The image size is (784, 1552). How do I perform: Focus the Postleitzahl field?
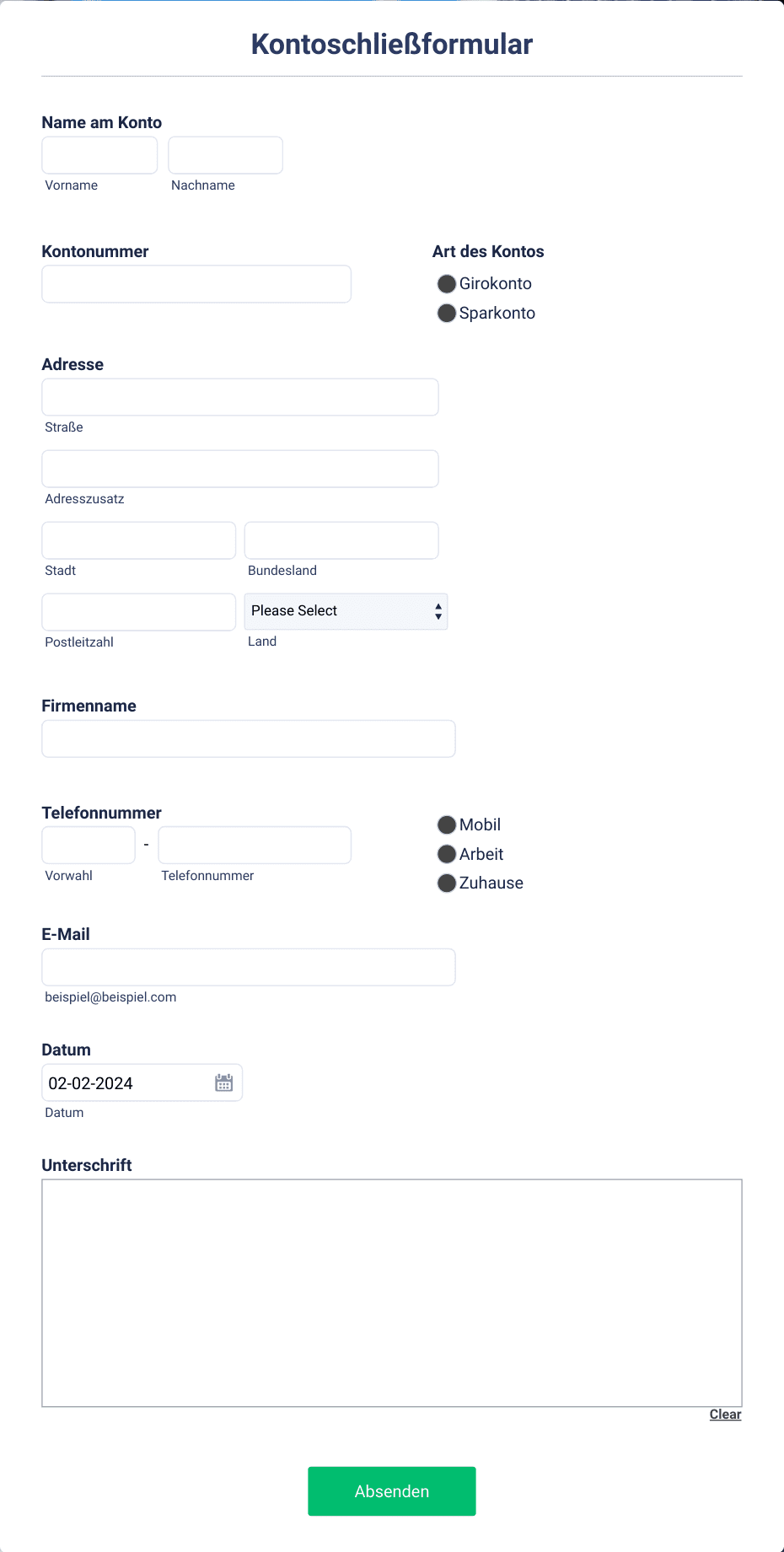coord(139,612)
